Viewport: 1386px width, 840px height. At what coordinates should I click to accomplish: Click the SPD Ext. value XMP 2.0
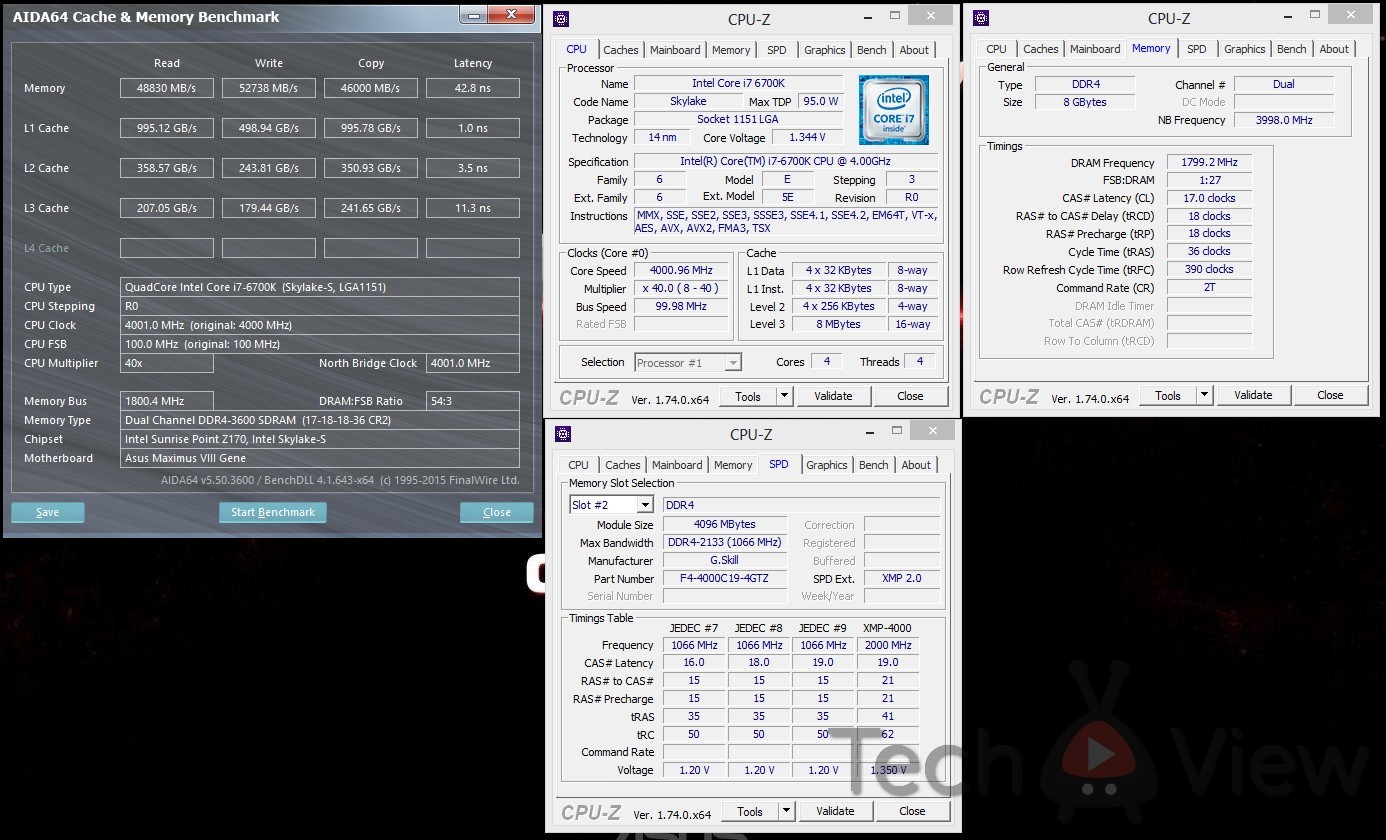click(902, 579)
